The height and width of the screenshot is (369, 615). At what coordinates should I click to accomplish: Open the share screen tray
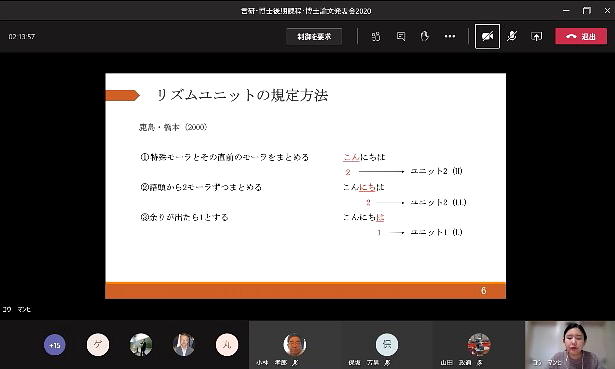pos(537,37)
